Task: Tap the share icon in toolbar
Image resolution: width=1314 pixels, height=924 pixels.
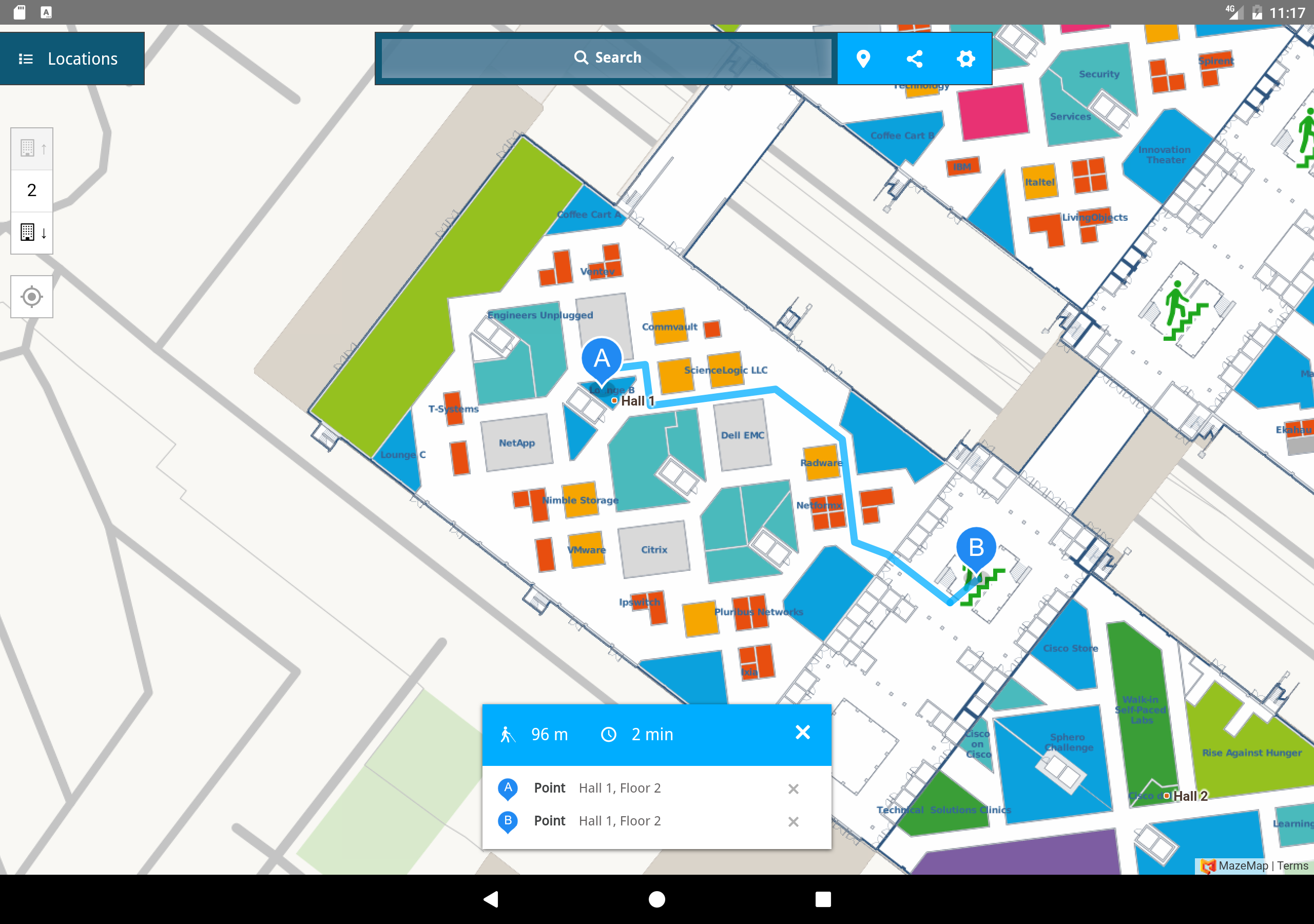Action: coord(915,59)
